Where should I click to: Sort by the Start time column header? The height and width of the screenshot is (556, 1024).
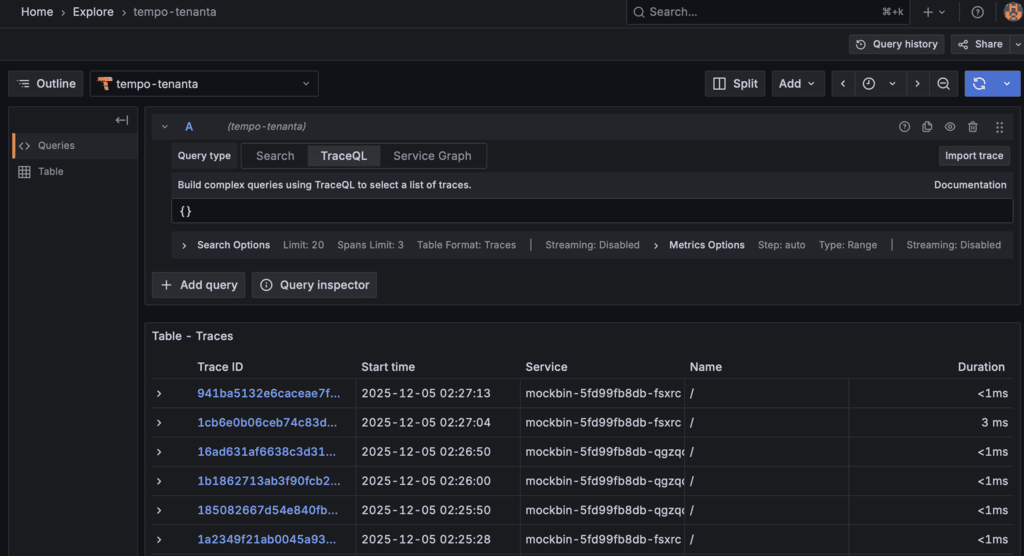tap(388, 367)
